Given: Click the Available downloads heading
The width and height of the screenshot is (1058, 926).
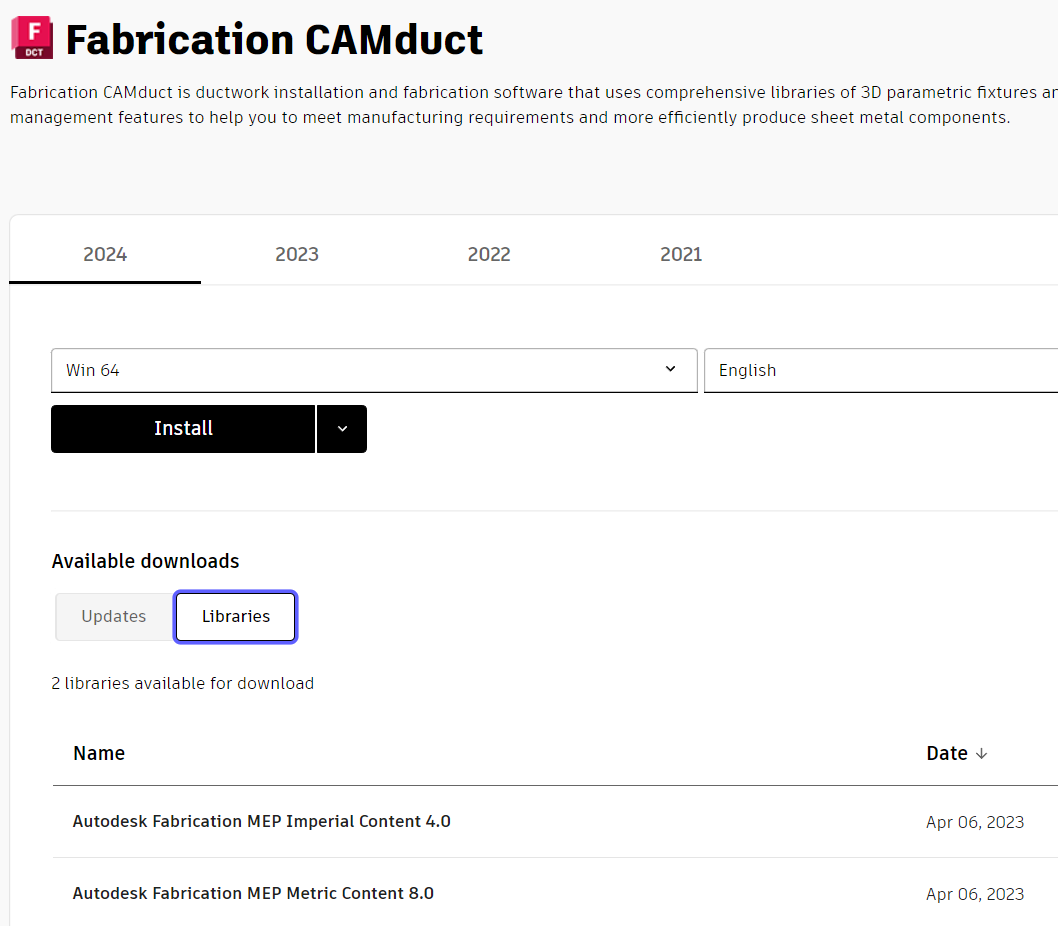Looking at the screenshot, I should [x=146, y=561].
